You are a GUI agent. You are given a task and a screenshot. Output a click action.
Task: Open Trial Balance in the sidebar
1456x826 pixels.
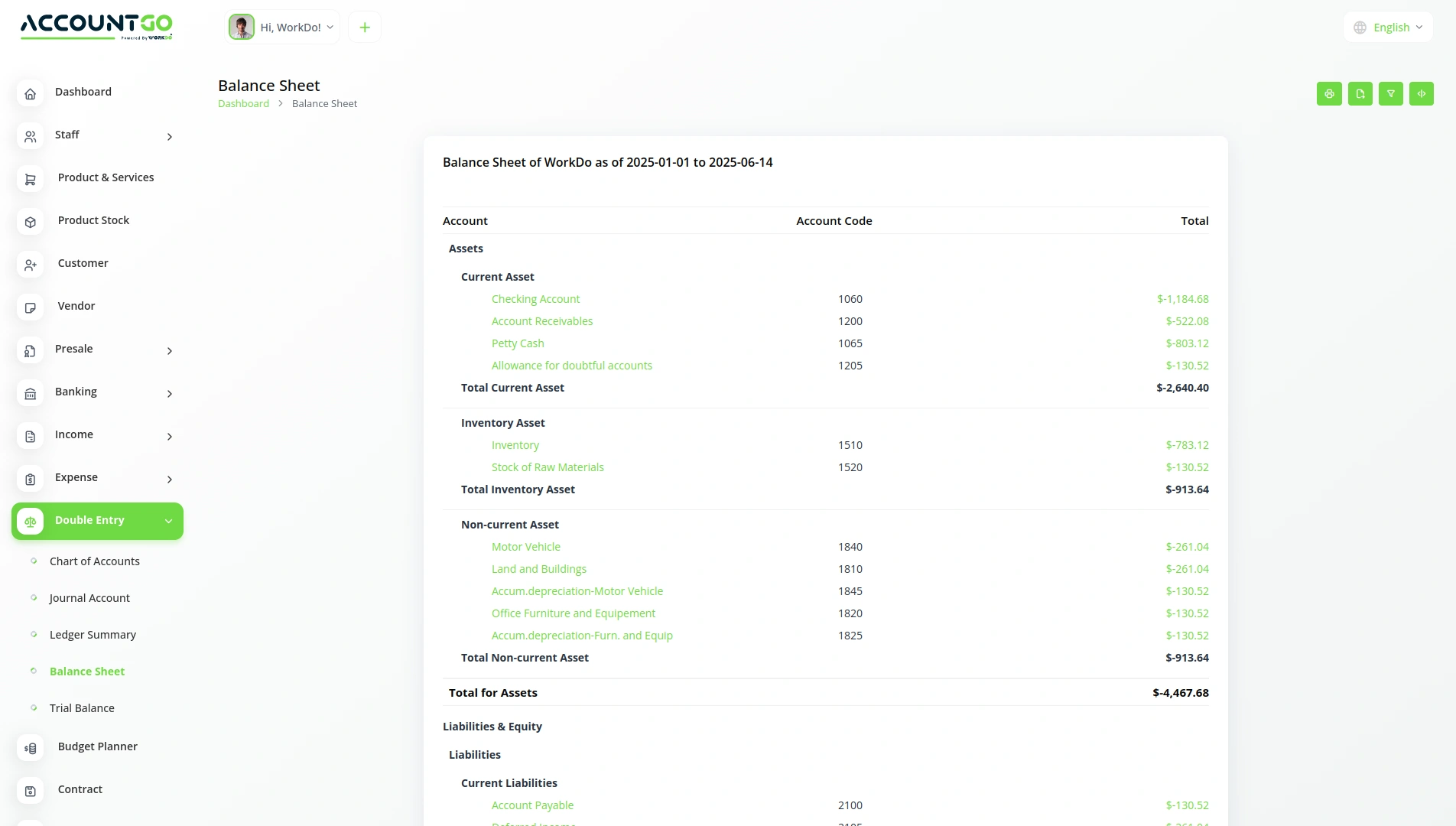82,708
